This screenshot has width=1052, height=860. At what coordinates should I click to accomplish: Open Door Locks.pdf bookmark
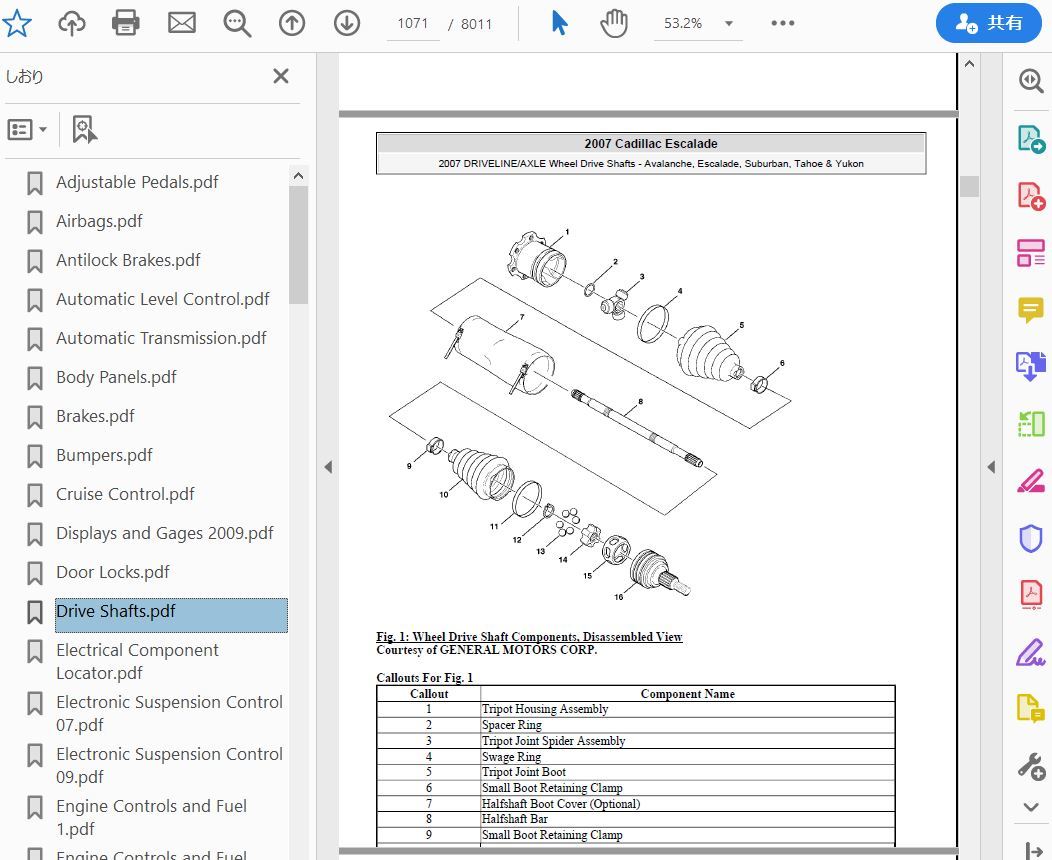[x=113, y=572]
